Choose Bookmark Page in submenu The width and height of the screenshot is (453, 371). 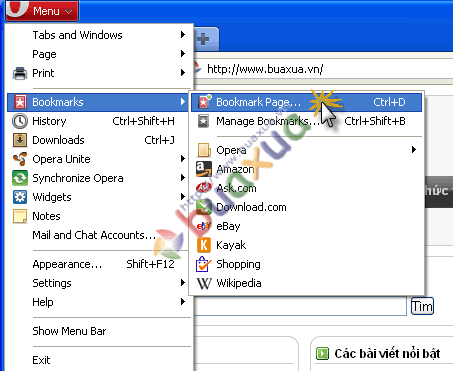click(306, 102)
